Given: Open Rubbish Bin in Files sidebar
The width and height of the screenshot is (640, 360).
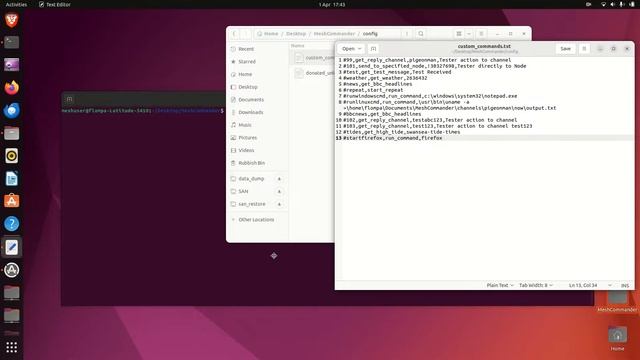Looking at the screenshot, I should tap(257, 163).
